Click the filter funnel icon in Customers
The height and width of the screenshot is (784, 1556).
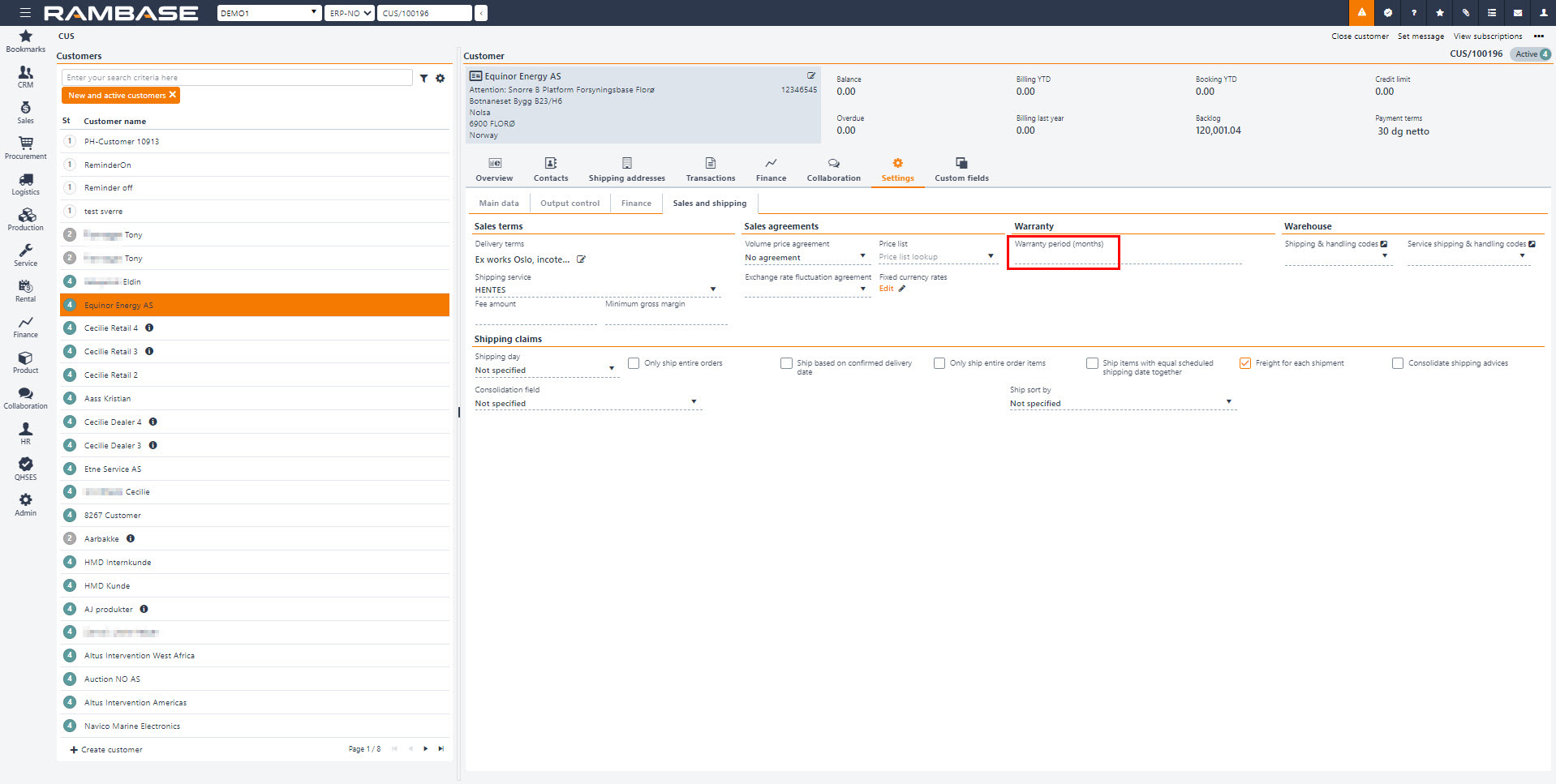(423, 79)
